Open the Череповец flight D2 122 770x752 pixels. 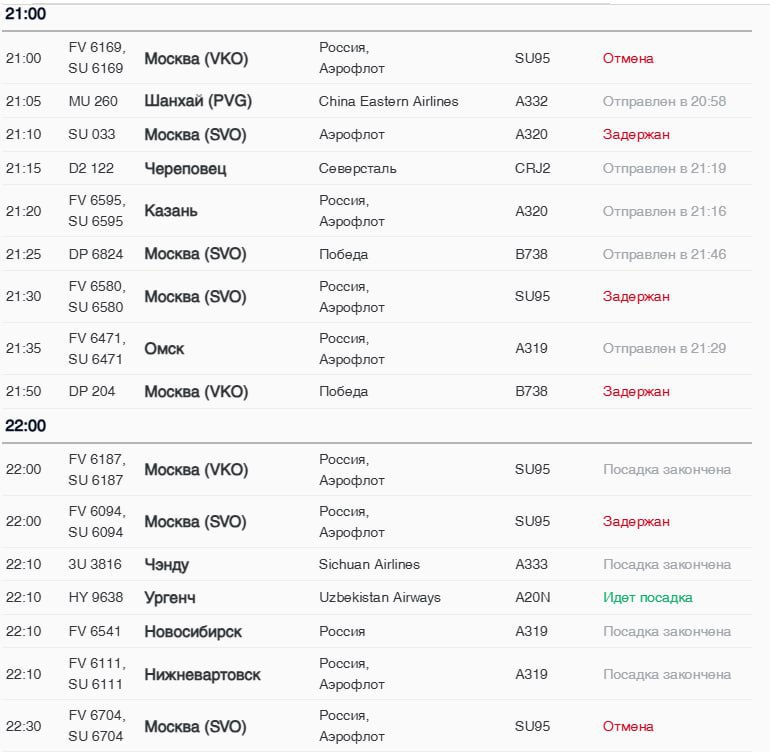pyautogui.click(x=185, y=168)
